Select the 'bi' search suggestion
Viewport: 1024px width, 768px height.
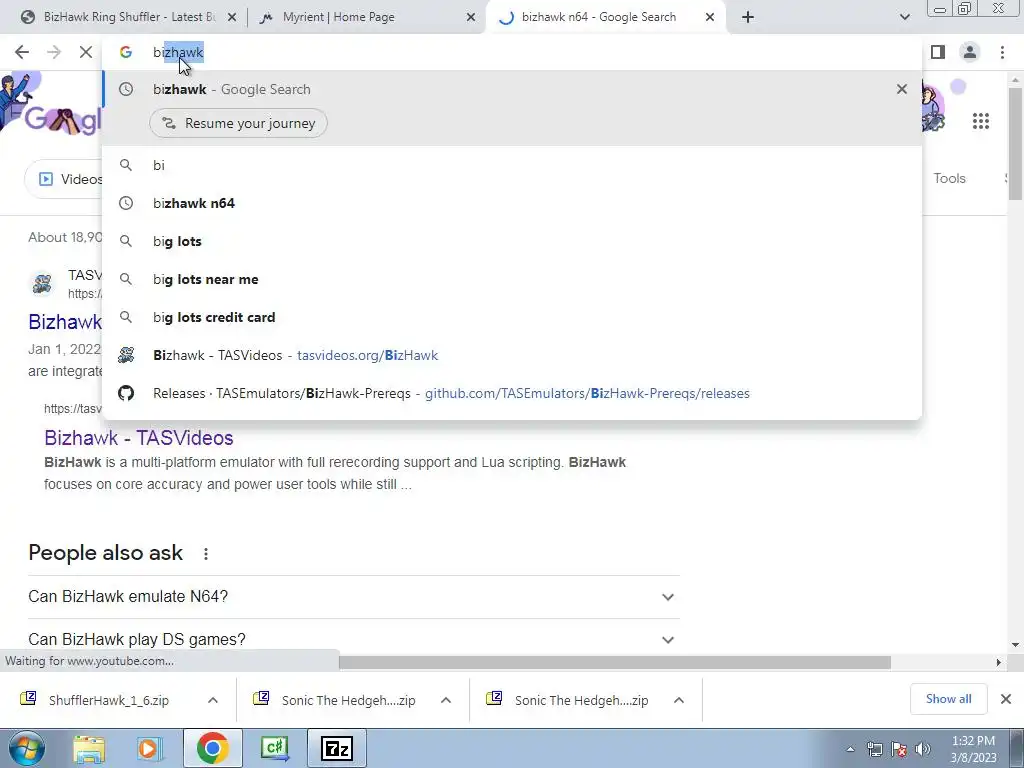pos(512,165)
